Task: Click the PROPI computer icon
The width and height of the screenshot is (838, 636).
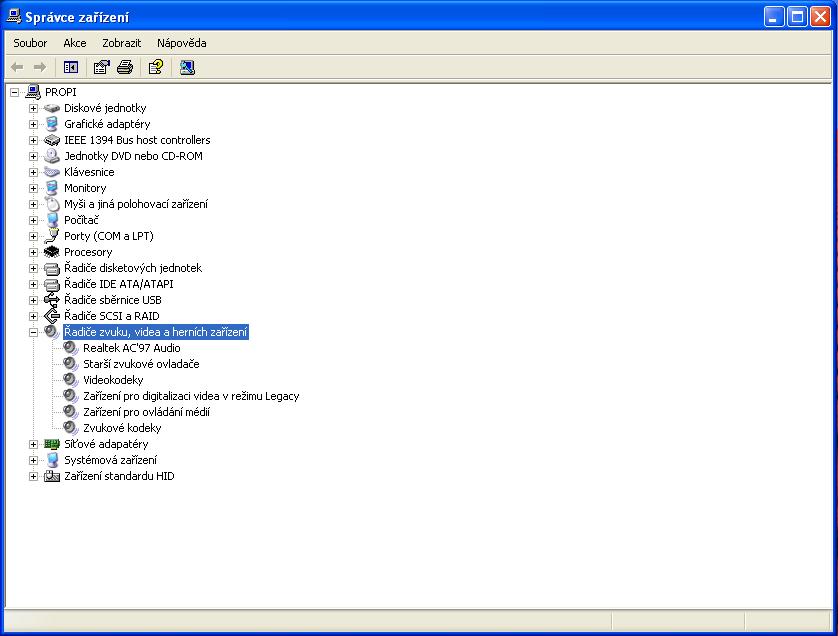Action: point(33,92)
